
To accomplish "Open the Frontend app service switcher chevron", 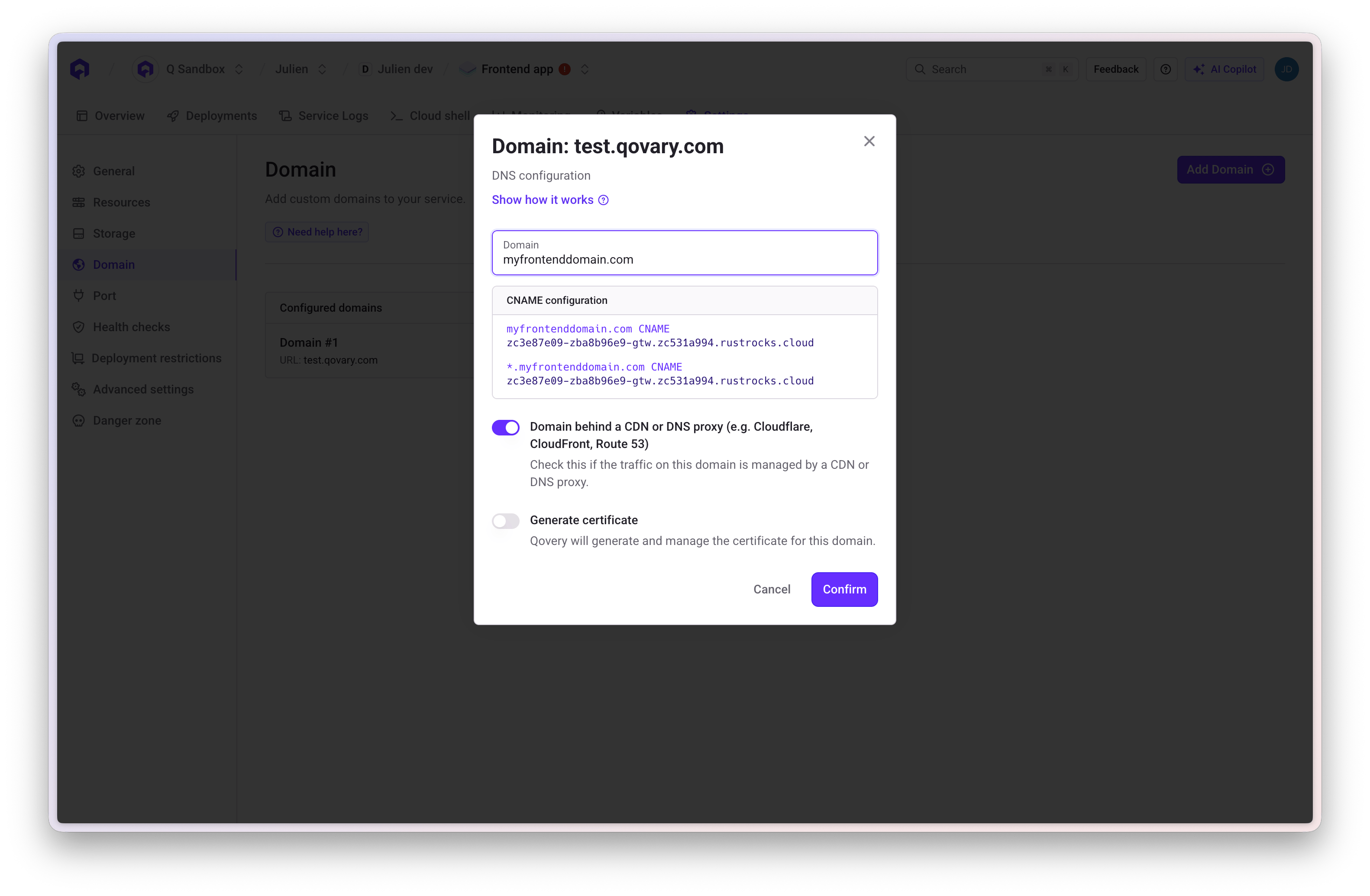I will point(584,69).
